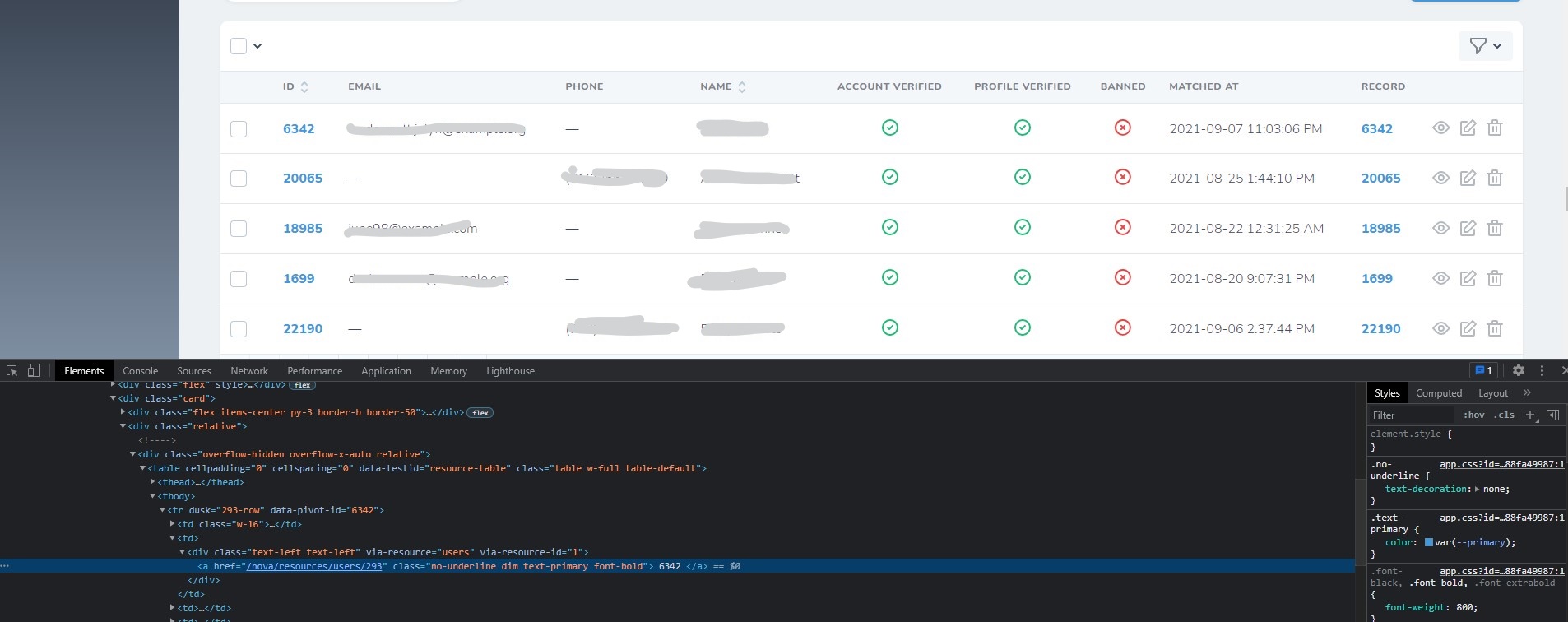
Task: Toggle the device toolbar icon in DevTools
Action: coord(34,371)
